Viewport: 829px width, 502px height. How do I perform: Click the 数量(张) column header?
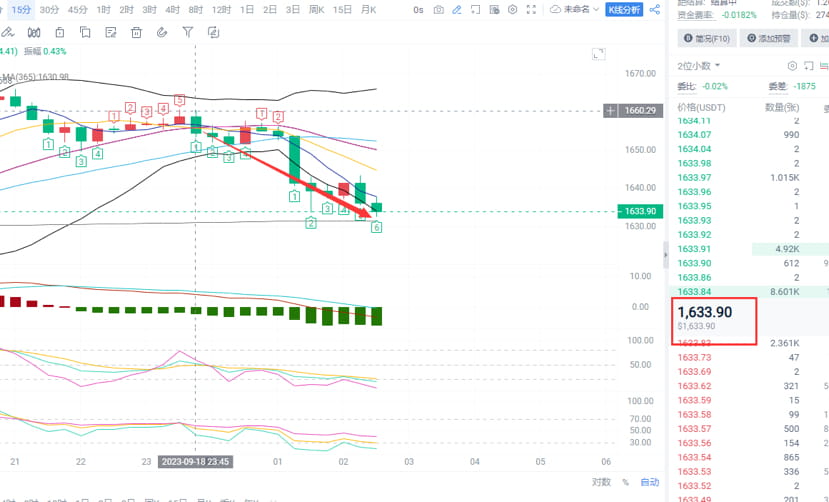pyautogui.click(x=782, y=108)
